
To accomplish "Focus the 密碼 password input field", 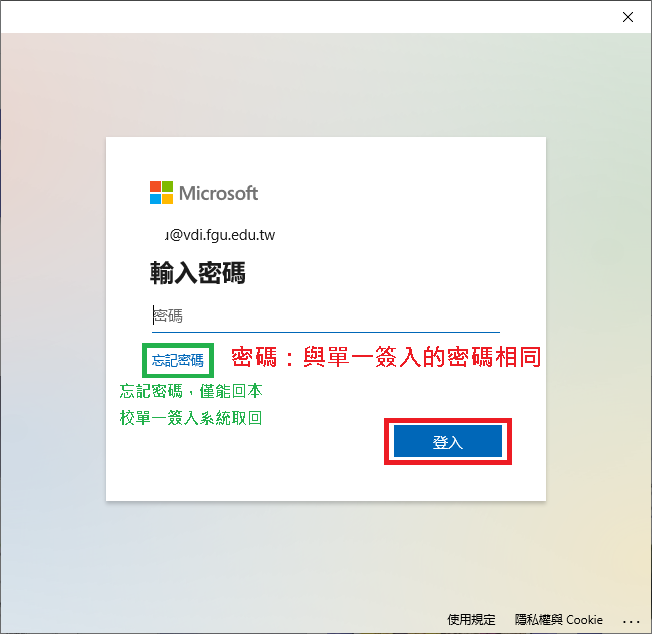I will pos(326,316).
